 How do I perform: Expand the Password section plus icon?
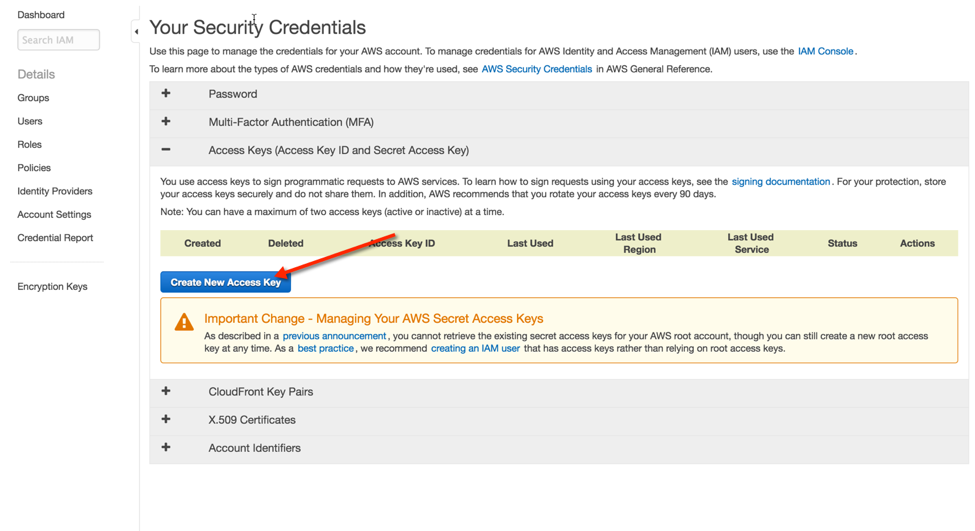pyautogui.click(x=166, y=93)
